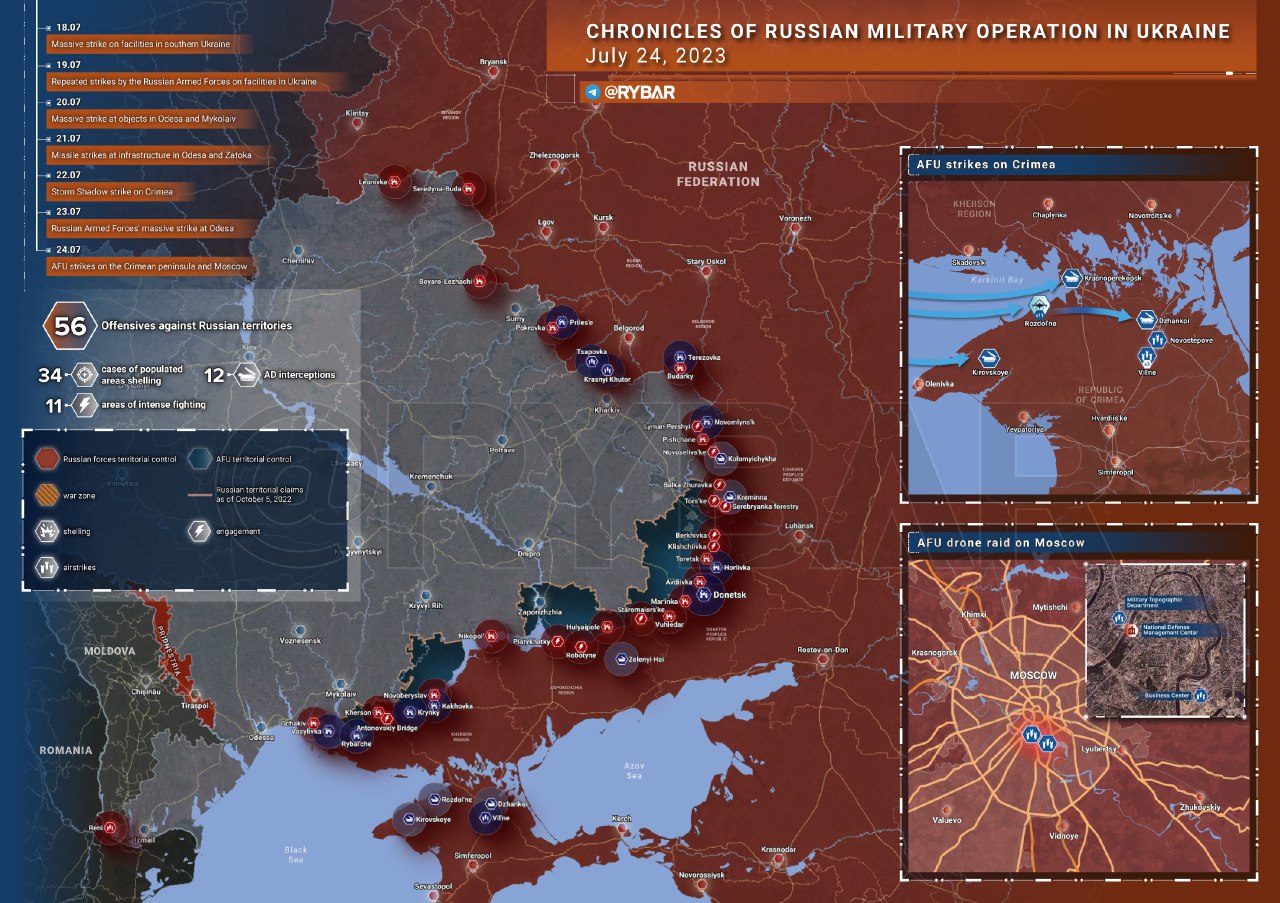Select the Business Center marker on Moscow inset
1280x903 pixels.
(x=1201, y=695)
